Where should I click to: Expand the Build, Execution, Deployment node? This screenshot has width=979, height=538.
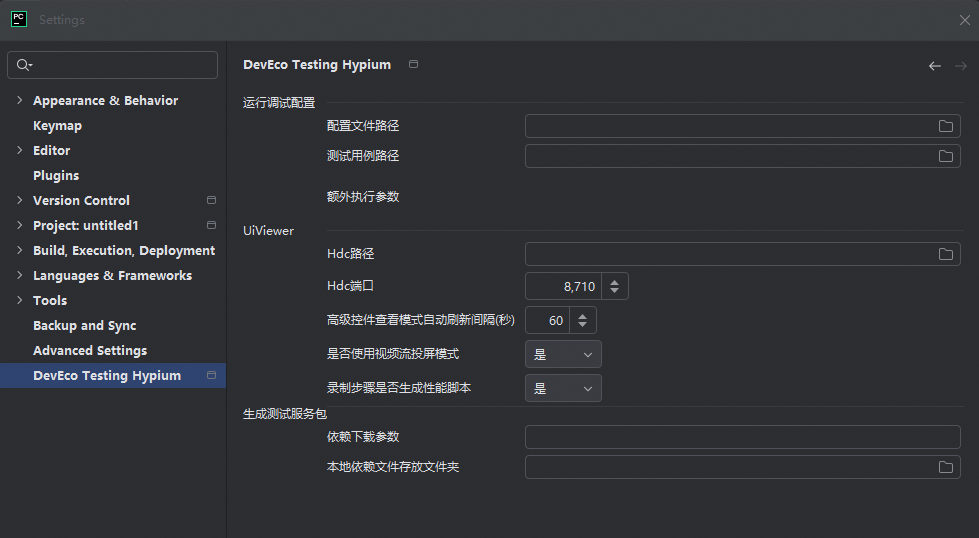(x=19, y=250)
